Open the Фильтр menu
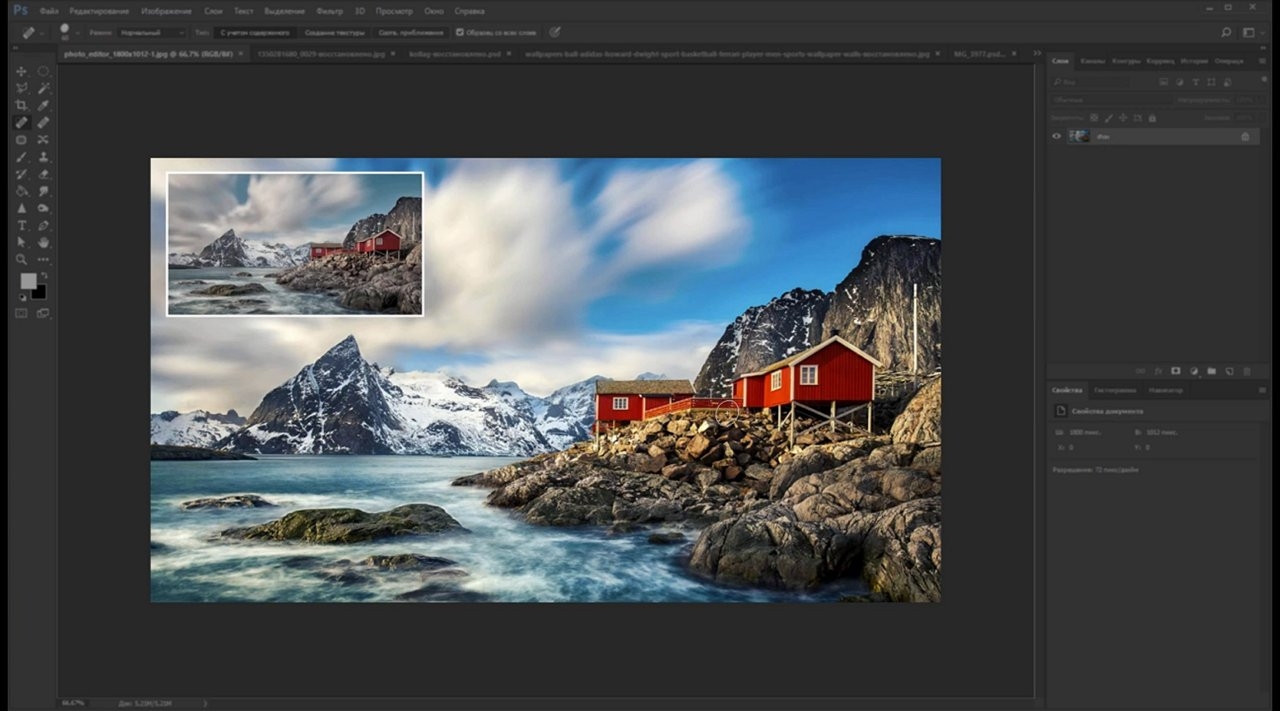 point(329,10)
